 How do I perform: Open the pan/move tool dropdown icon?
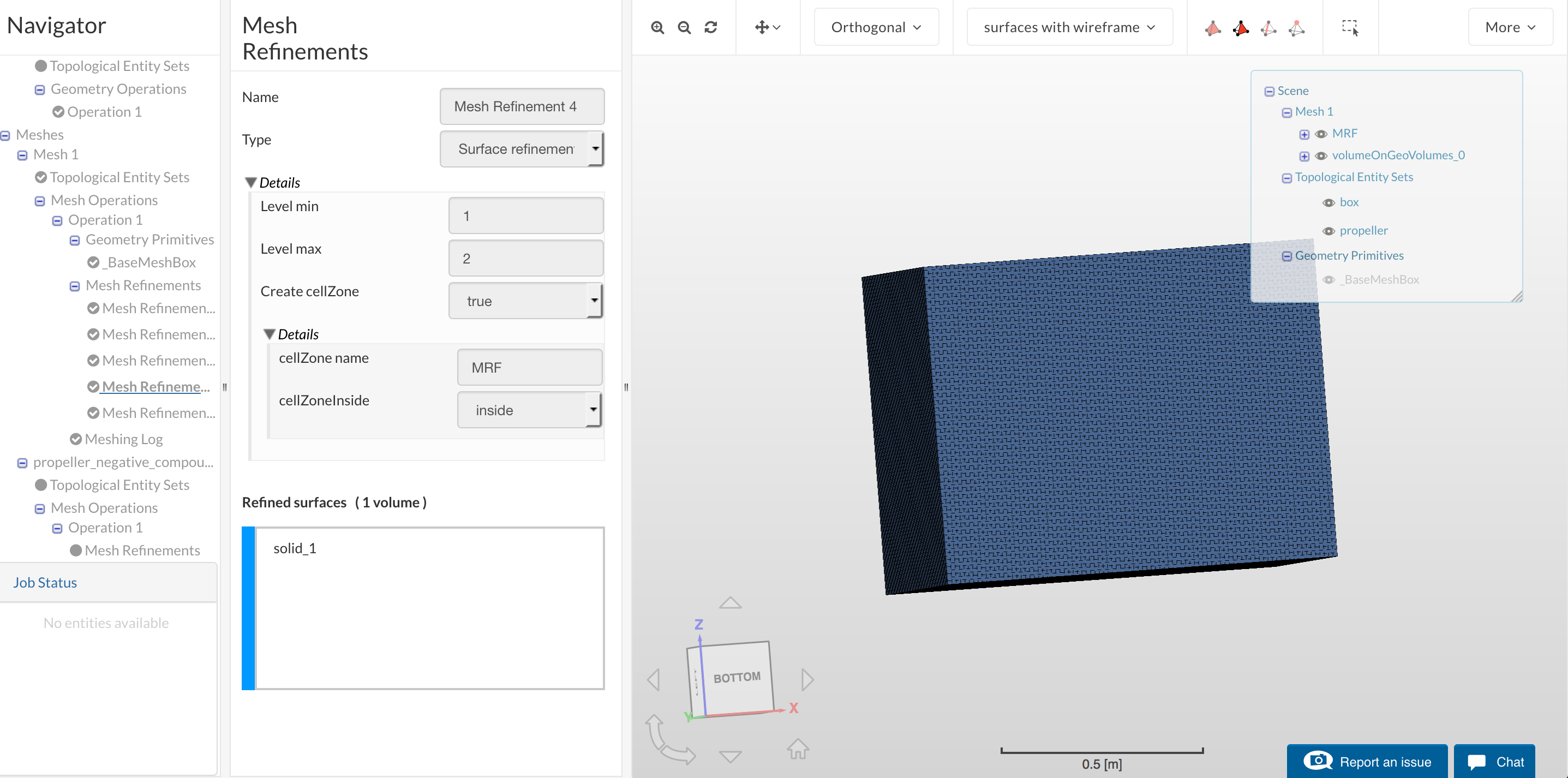767,27
